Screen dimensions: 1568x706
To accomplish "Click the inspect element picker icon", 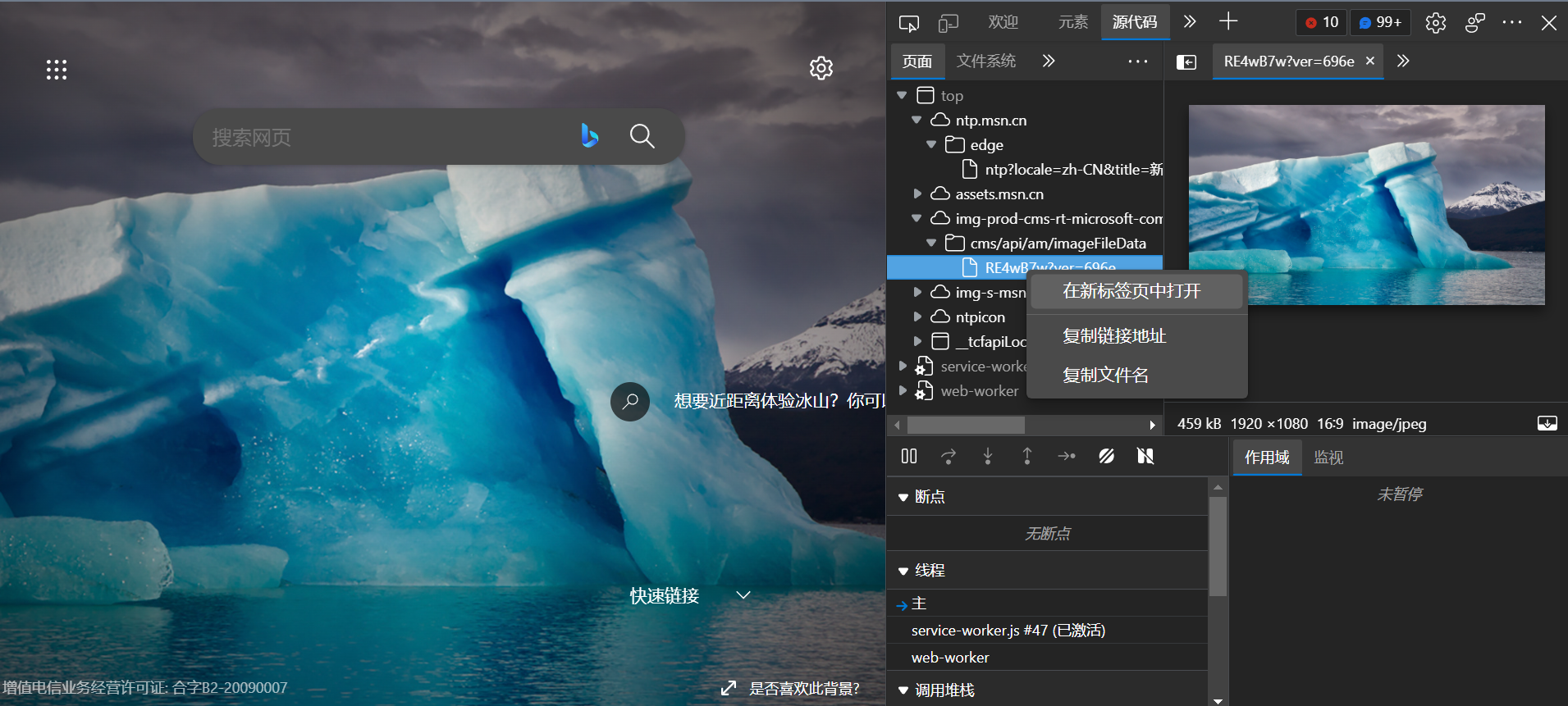I will pos(909,23).
